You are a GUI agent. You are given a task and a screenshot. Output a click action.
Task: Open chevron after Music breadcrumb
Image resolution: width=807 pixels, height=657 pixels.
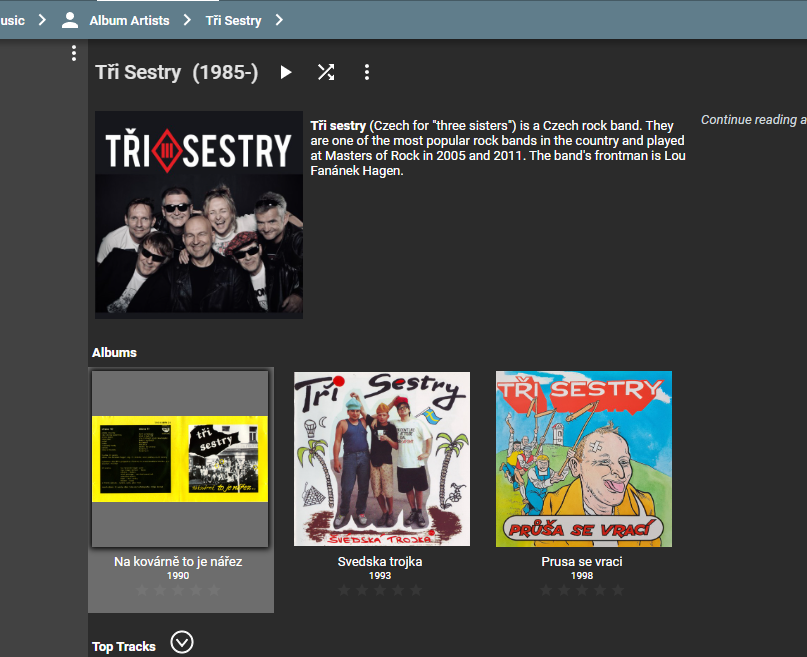click(x=42, y=20)
